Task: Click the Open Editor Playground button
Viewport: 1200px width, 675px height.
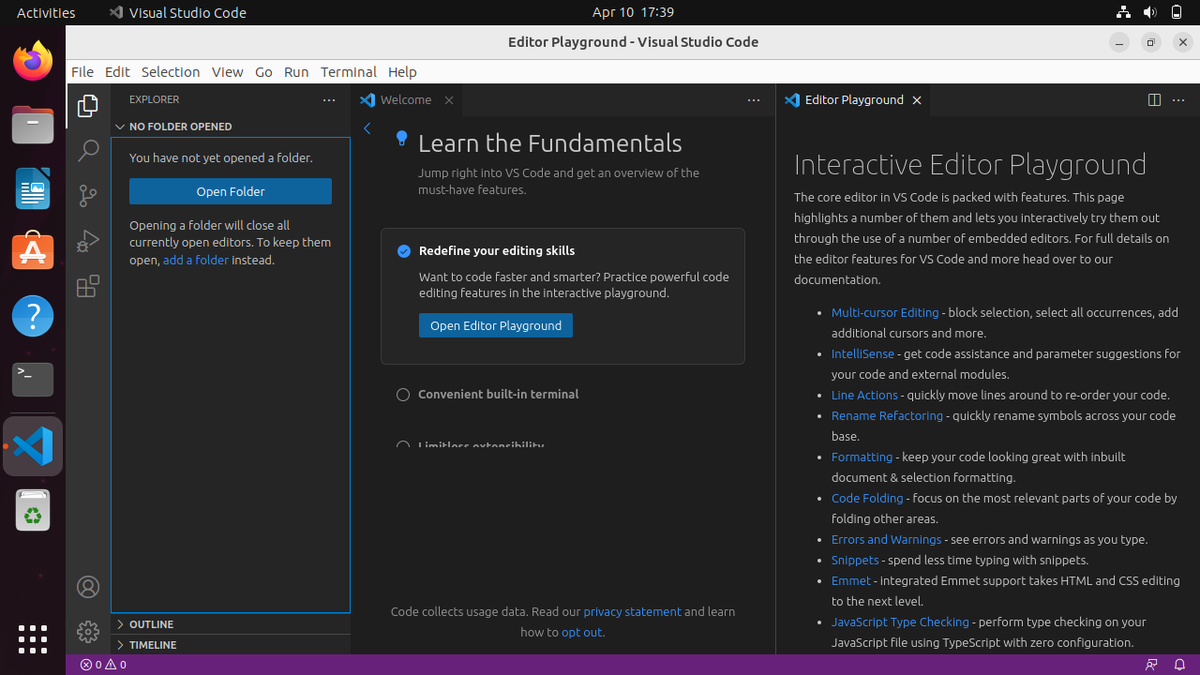Action: tap(495, 325)
